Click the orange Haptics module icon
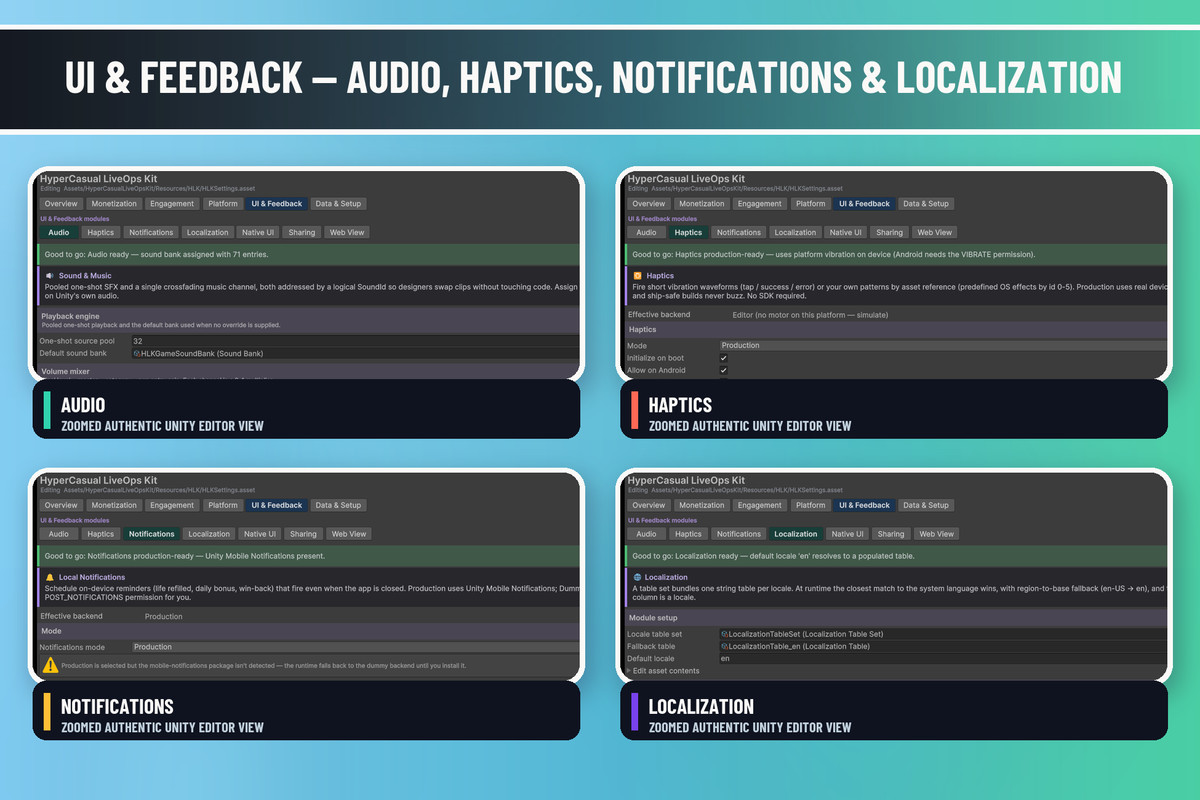The height and width of the screenshot is (800, 1200). [x=638, y=275]
